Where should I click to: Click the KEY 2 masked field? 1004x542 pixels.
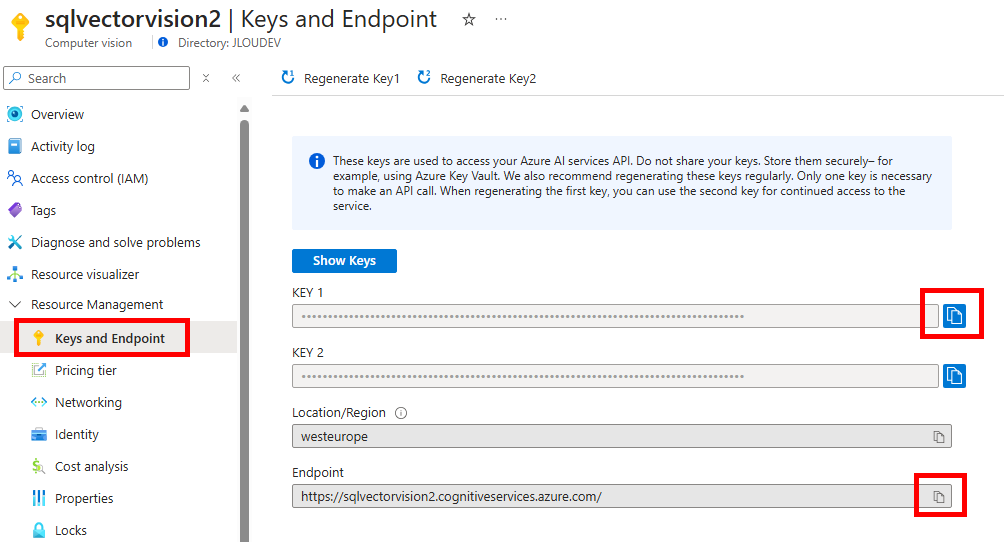click(615, 376)
